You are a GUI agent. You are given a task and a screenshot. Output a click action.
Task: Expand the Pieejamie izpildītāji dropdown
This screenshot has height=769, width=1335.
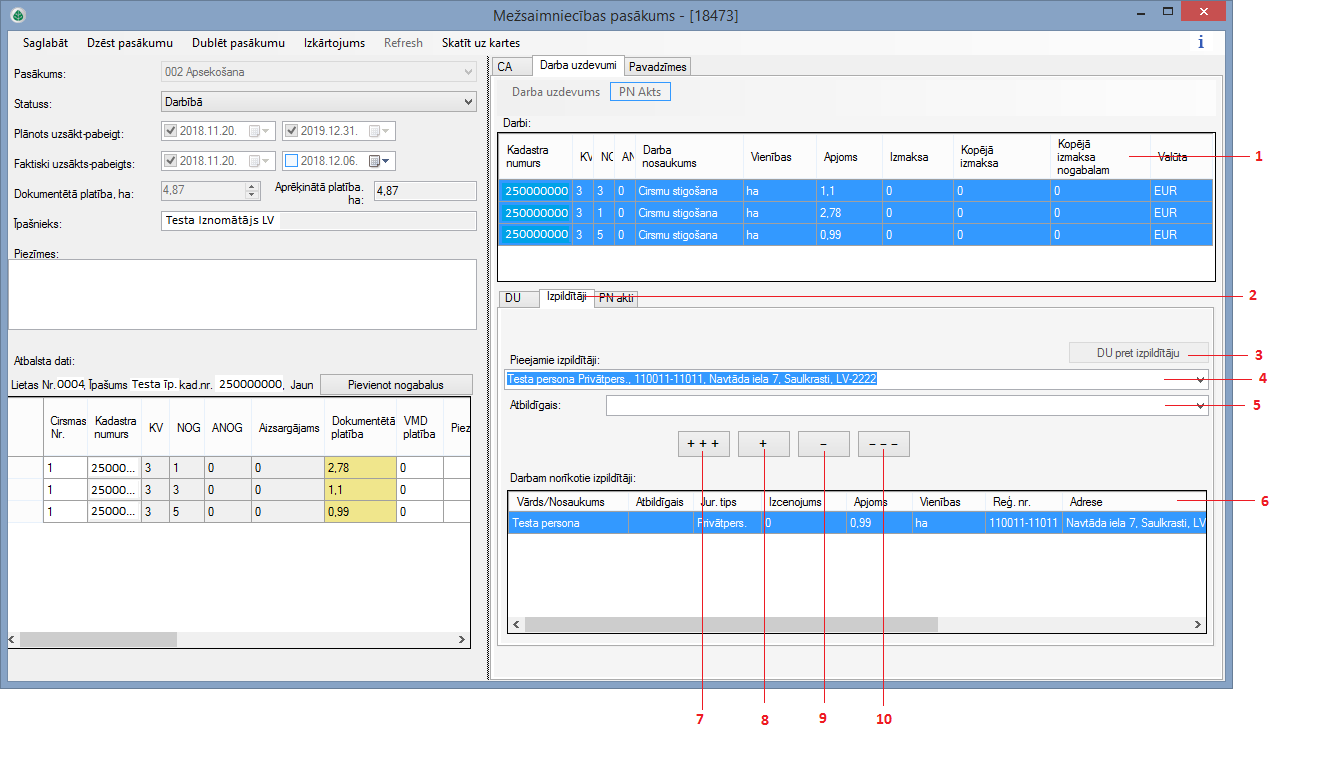coord(1199,380)
